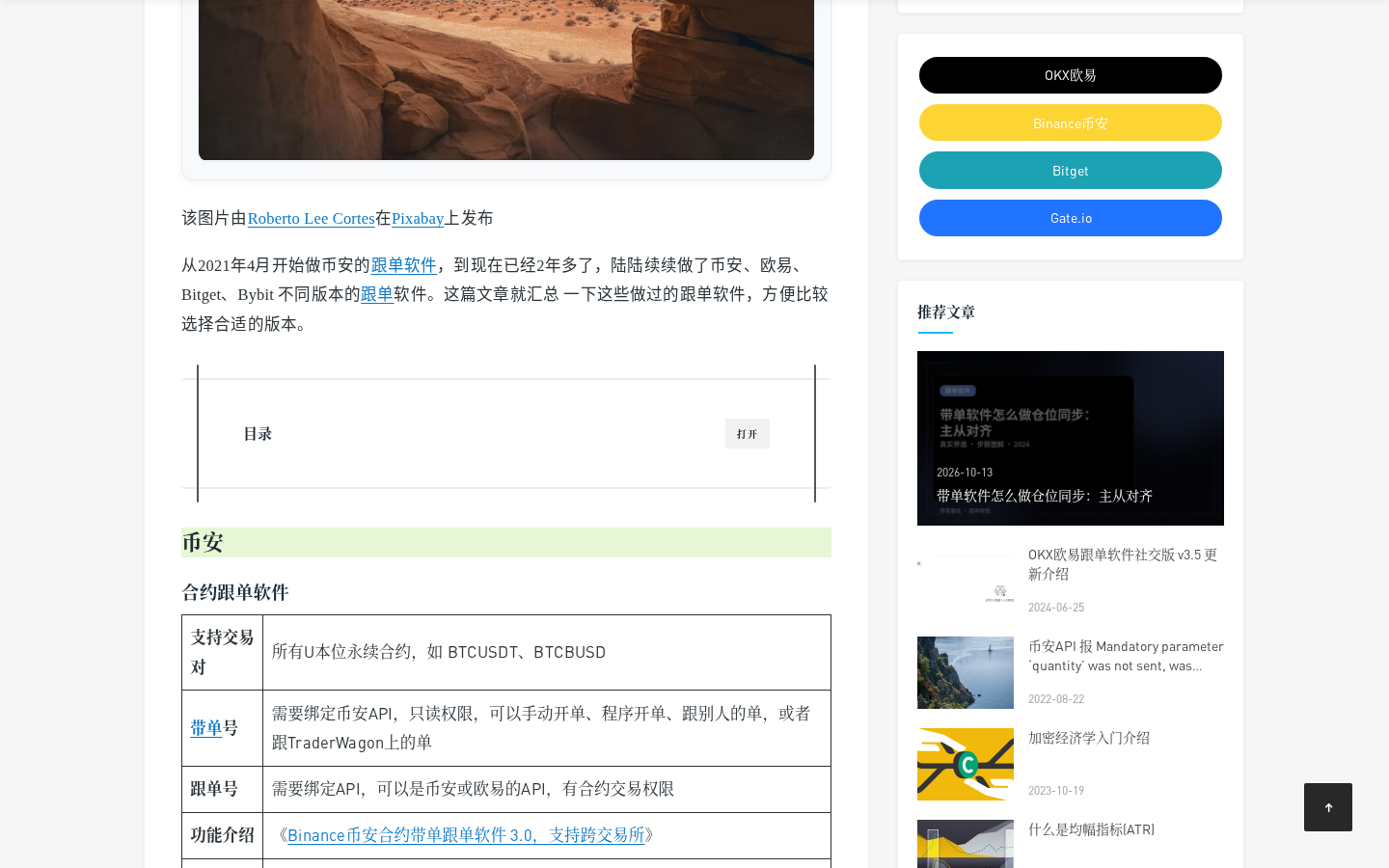The height and width of the screenshot is (868, 1389).
Task: Open the 跟单 link before 软件。这篇文章
Action: click(377, 294)
